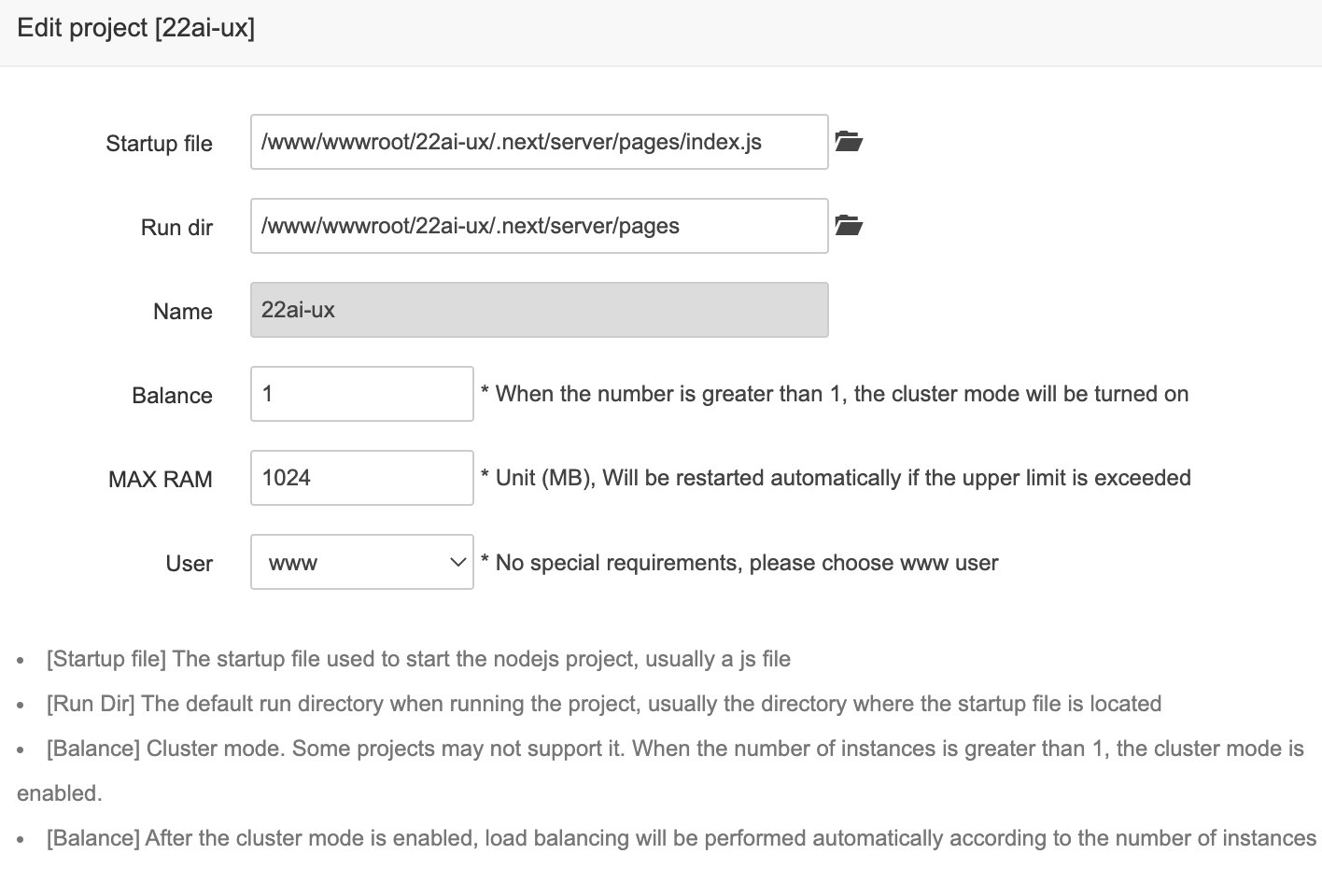Image resolution: width=1322 pixels, height=896 pixels.
Task: Click the Unit (MB) hint beside MAX RAM
Action: 836,478
